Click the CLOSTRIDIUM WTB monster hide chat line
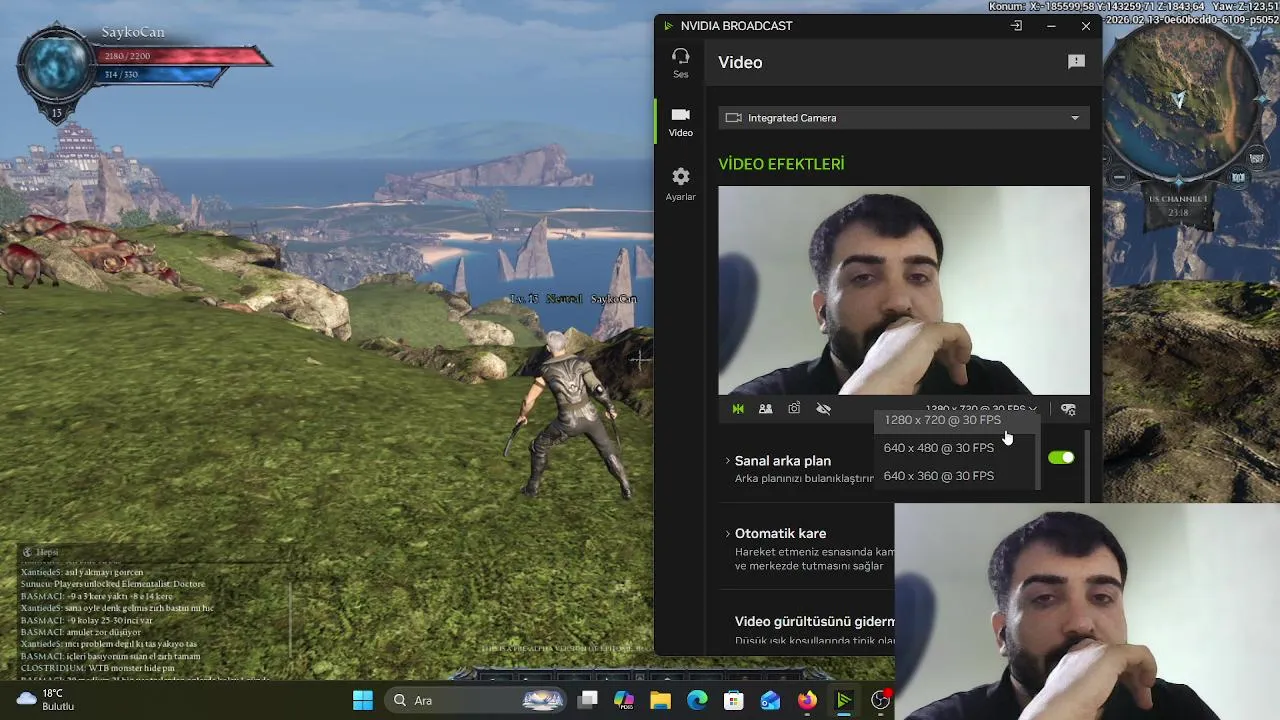1280x720 pixels. [x=98, y=668]
